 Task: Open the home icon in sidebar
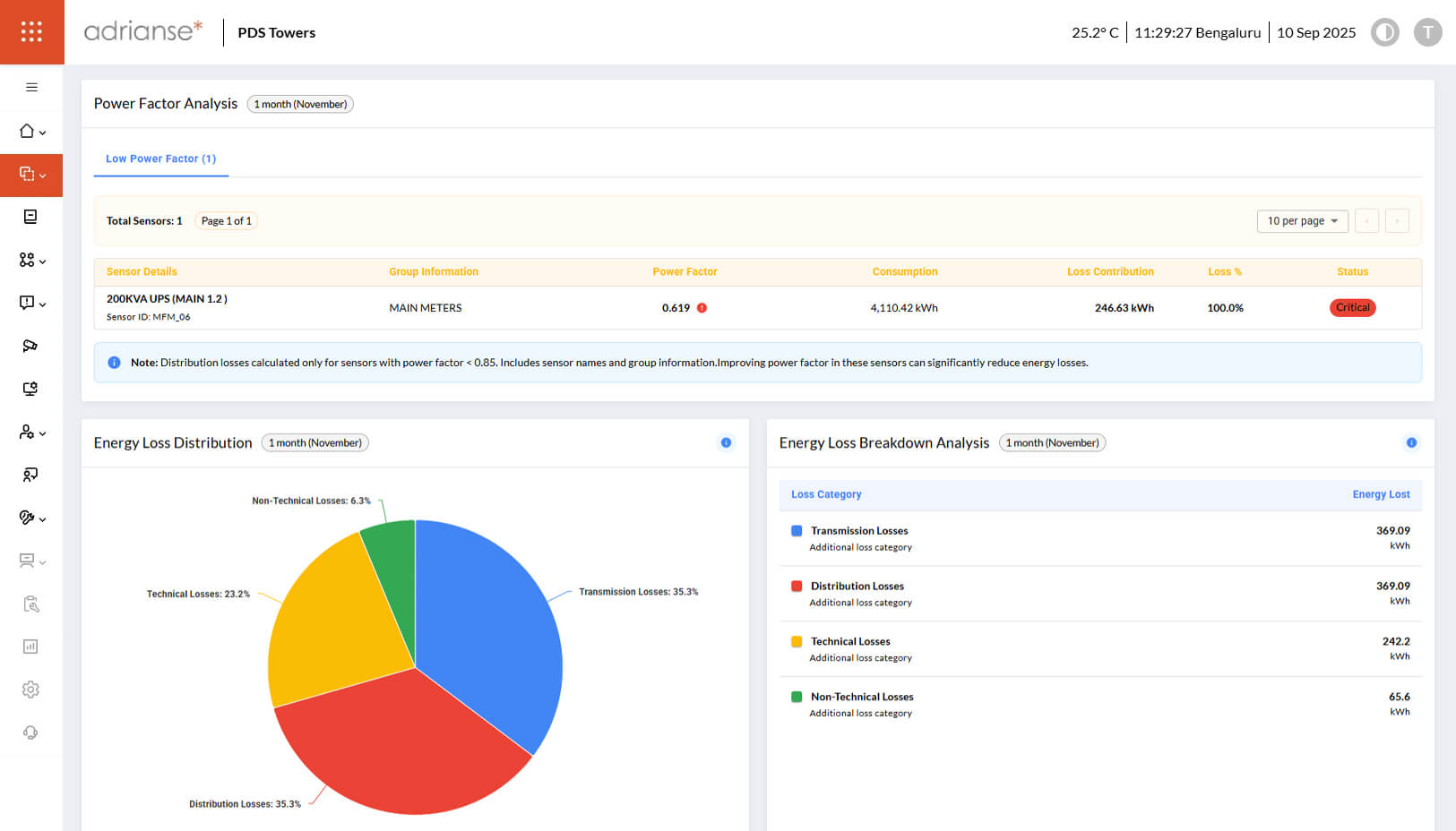click(x=28, y=132)
